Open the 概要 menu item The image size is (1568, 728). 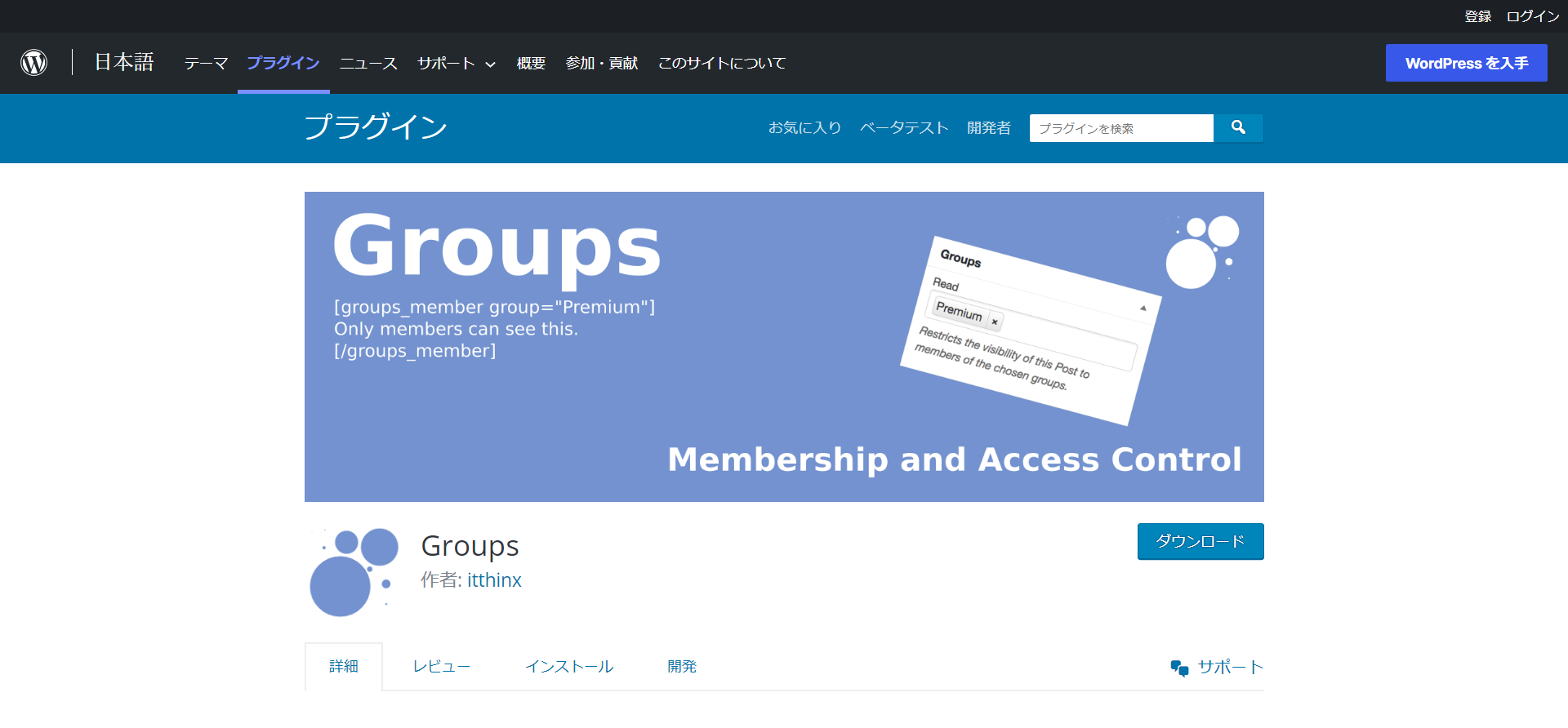pyautogui.click(x=531, y=63)
